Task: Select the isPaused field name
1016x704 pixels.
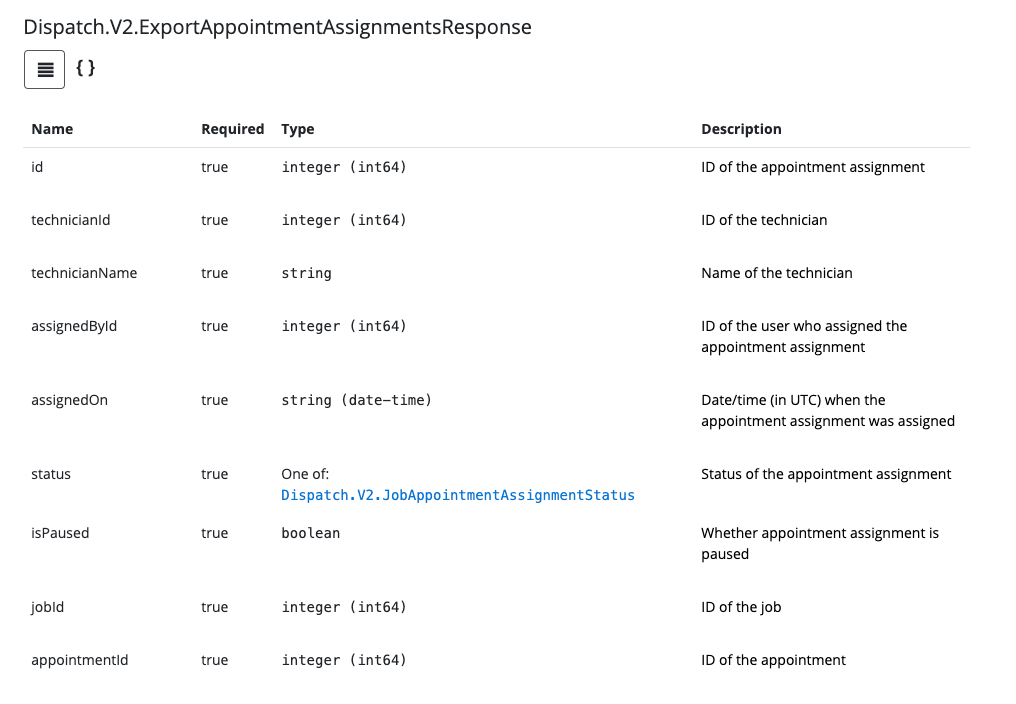Action: tap(60, 534)
